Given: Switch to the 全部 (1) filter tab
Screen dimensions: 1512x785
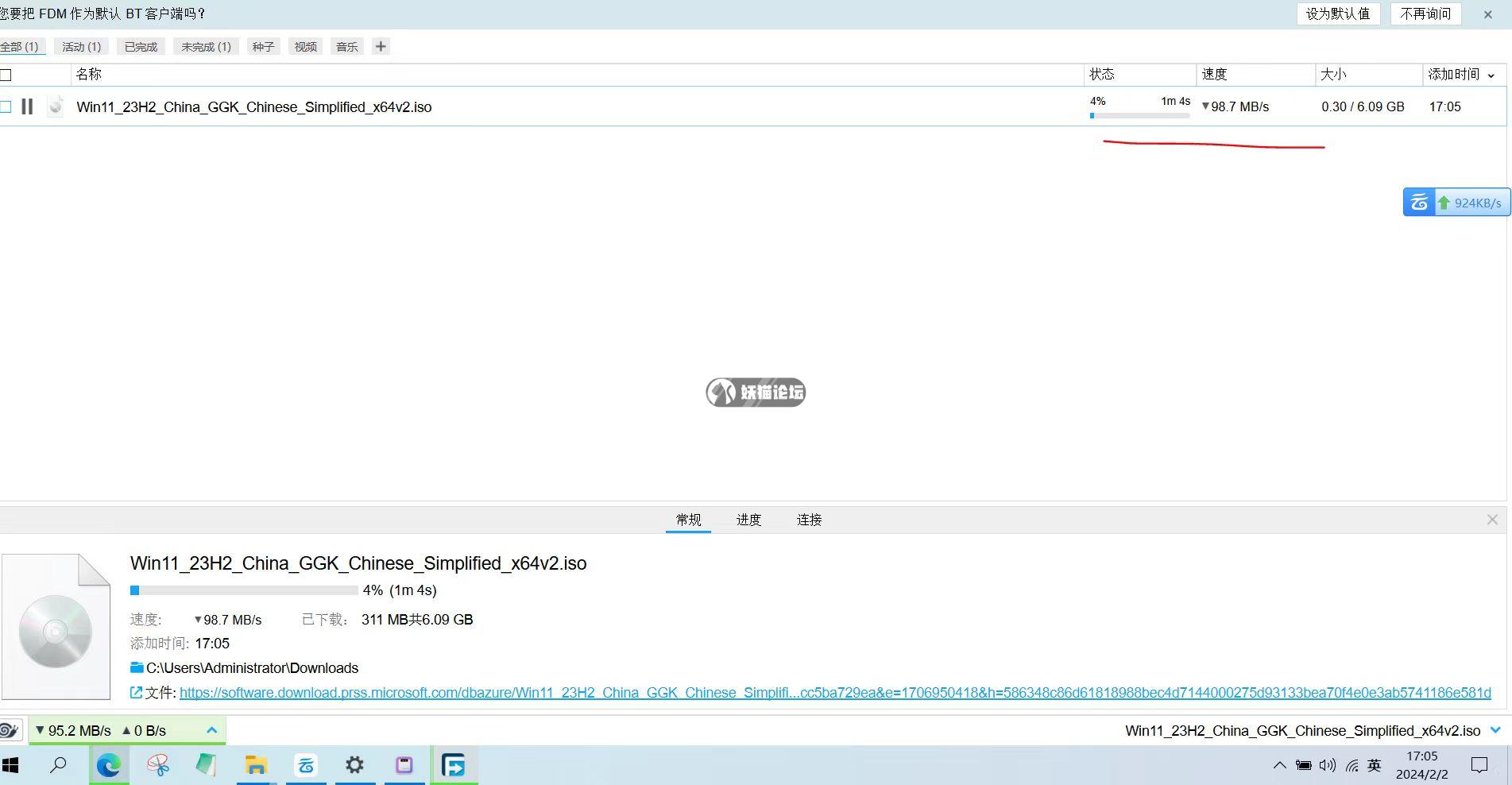Looking at the screenshot, I should pyautogui.click(x=19, y=47).
